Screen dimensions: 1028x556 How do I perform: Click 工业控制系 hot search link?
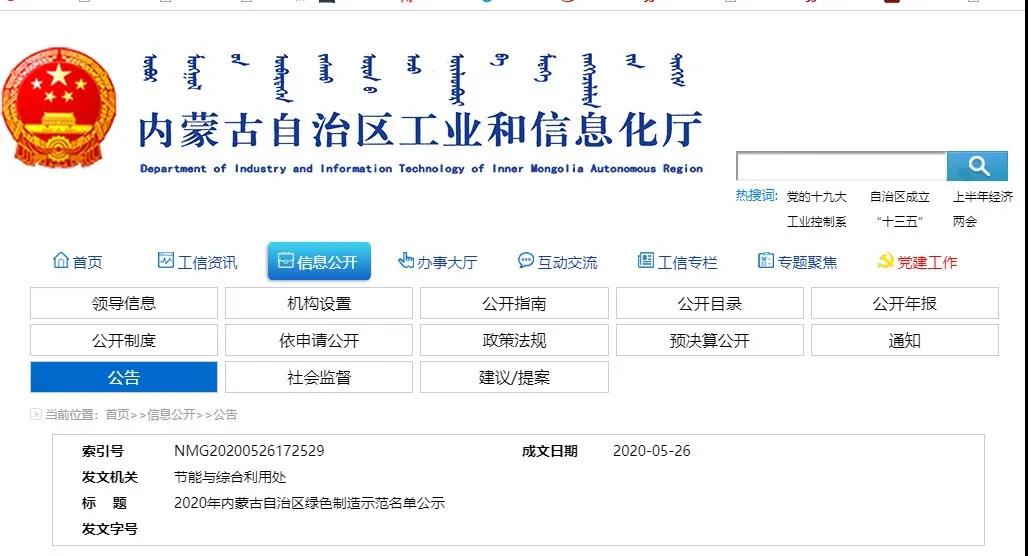tap(816, 222)
